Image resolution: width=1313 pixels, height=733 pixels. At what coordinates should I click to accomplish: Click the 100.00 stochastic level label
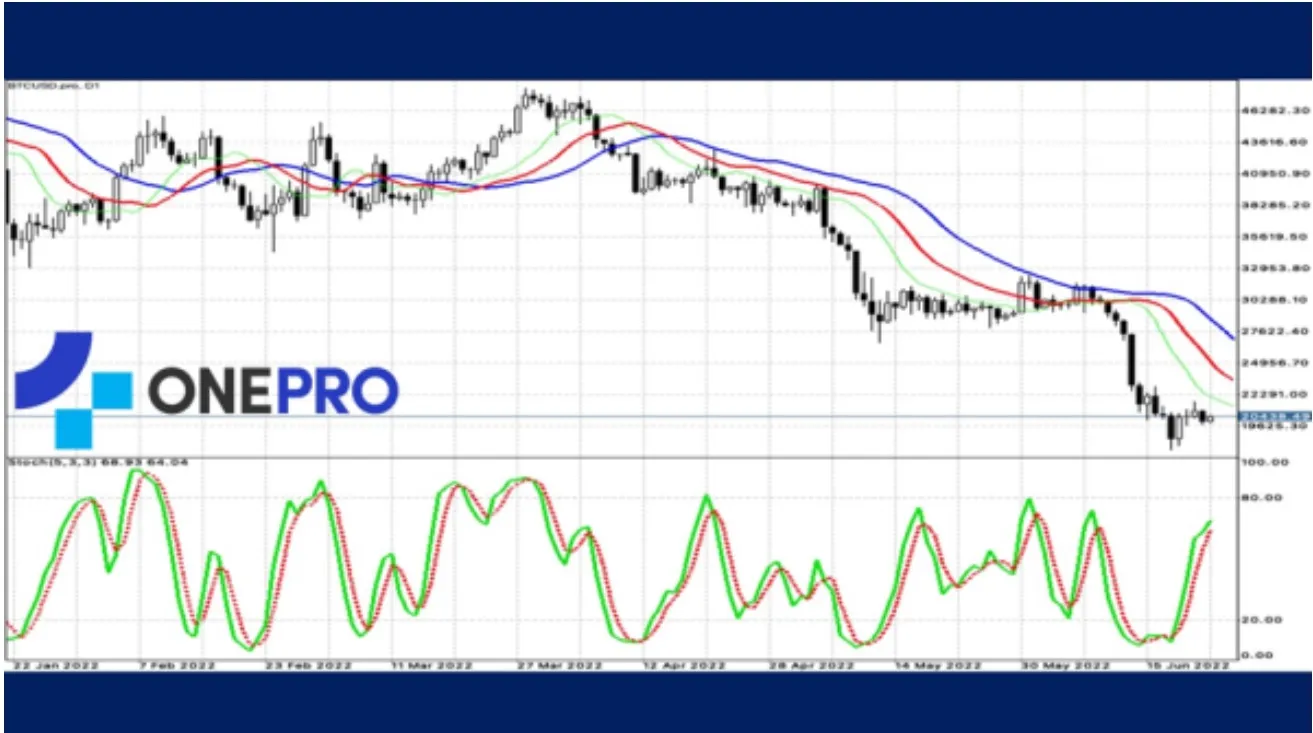point(1265,463)
